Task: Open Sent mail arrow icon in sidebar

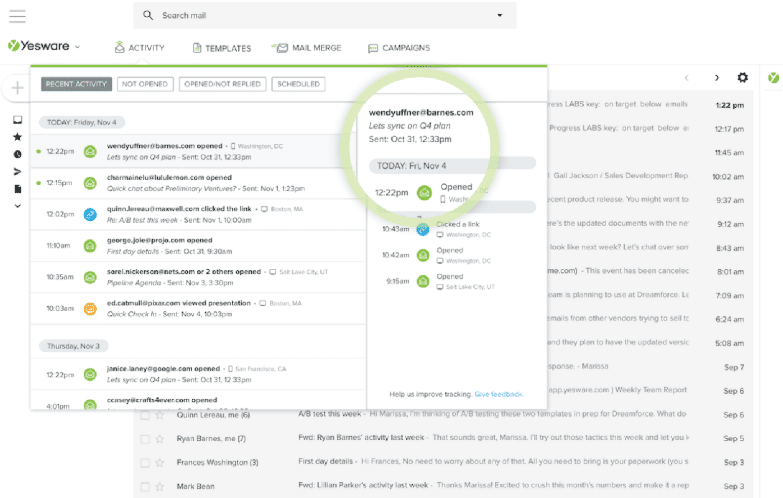Action: pos(17,171)
